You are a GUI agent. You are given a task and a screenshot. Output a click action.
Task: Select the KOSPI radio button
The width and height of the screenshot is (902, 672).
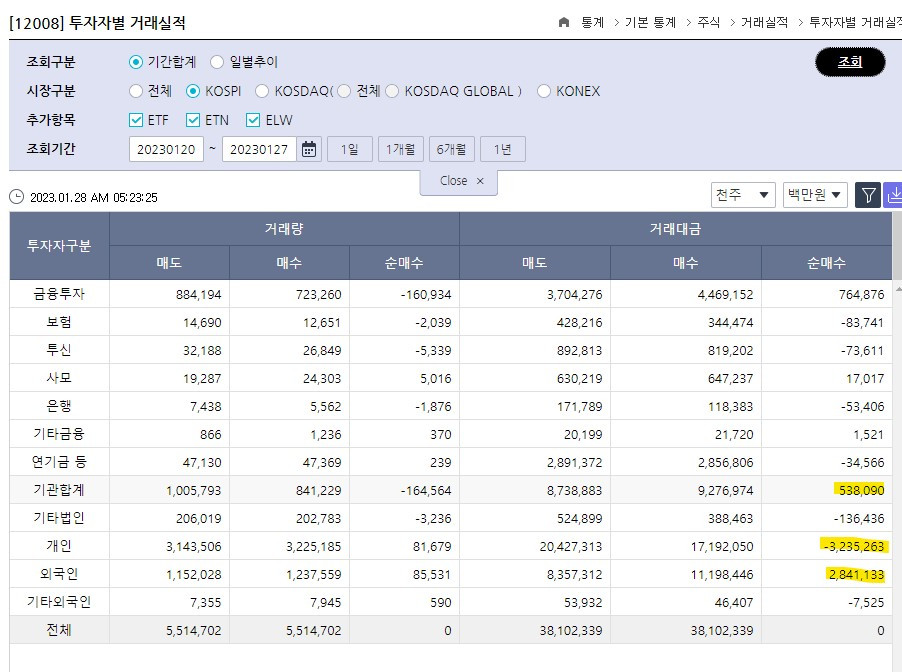(x=193, y=91)
